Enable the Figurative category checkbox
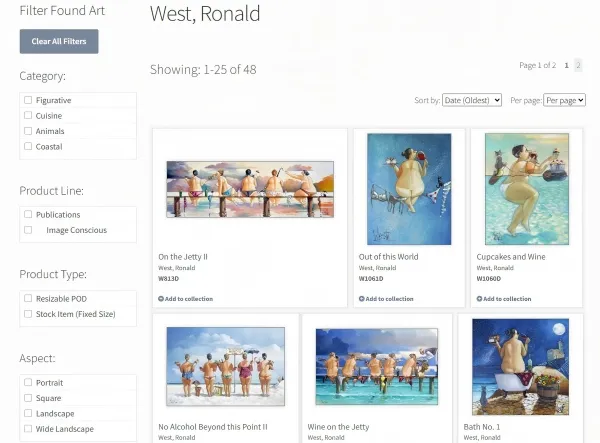600x443 pixels. point(28,100)
